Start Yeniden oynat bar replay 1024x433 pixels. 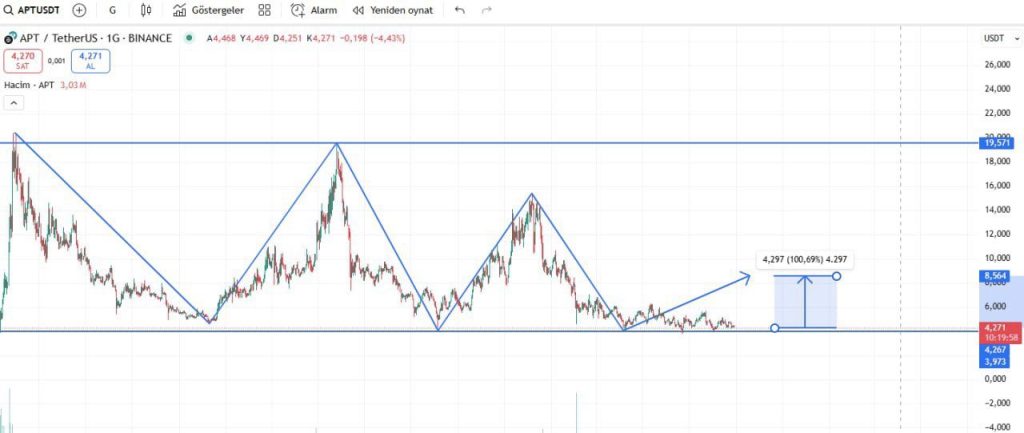tap(394, 10)
